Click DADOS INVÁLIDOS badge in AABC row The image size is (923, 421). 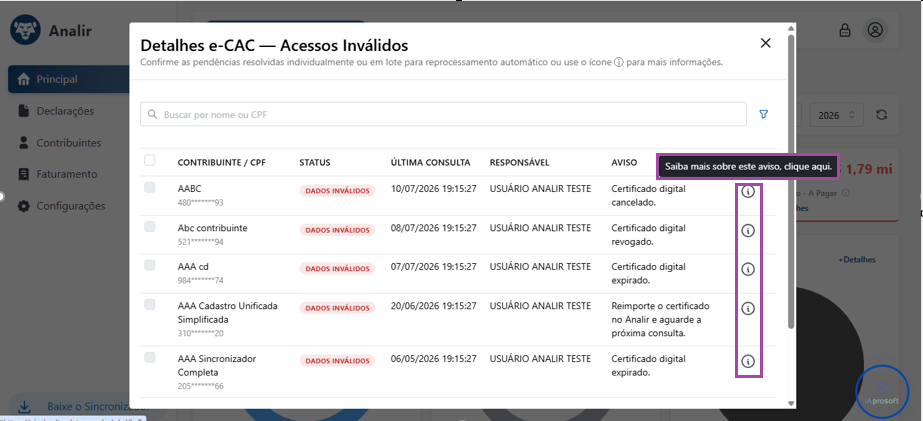point(337,191)
